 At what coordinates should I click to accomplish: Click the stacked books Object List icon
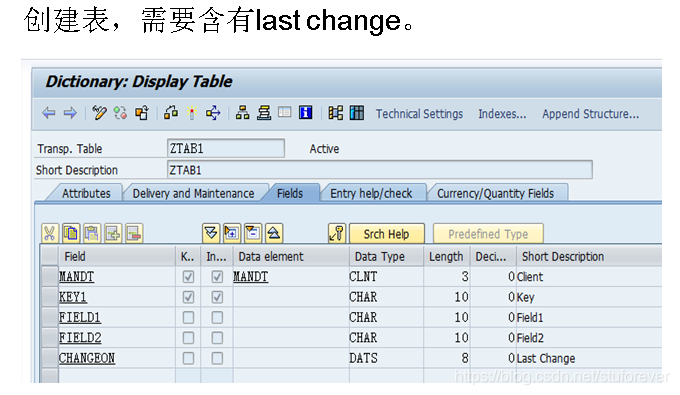[264, 113]
